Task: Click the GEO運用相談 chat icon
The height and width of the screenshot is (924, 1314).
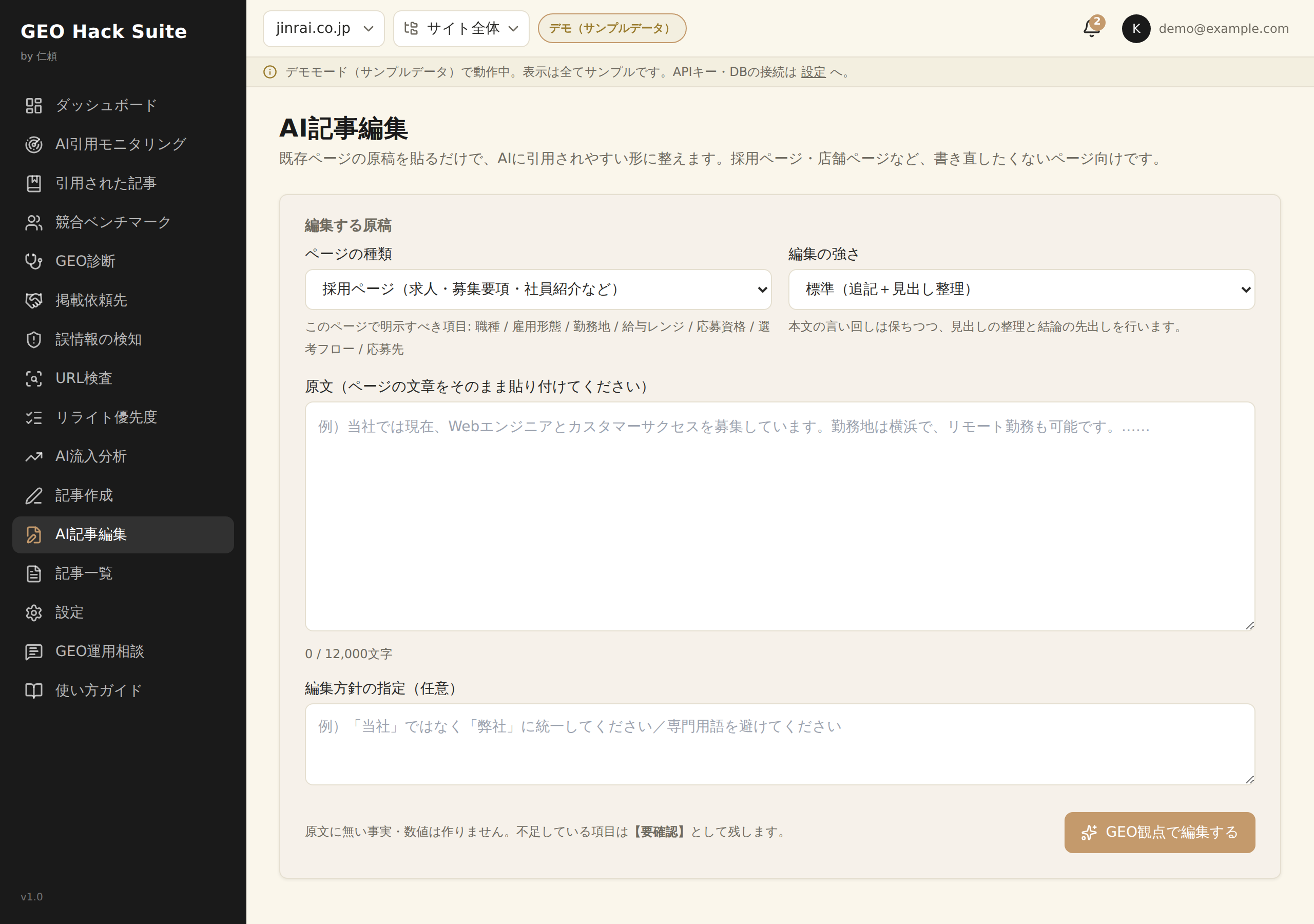Action: coord(34,651)
